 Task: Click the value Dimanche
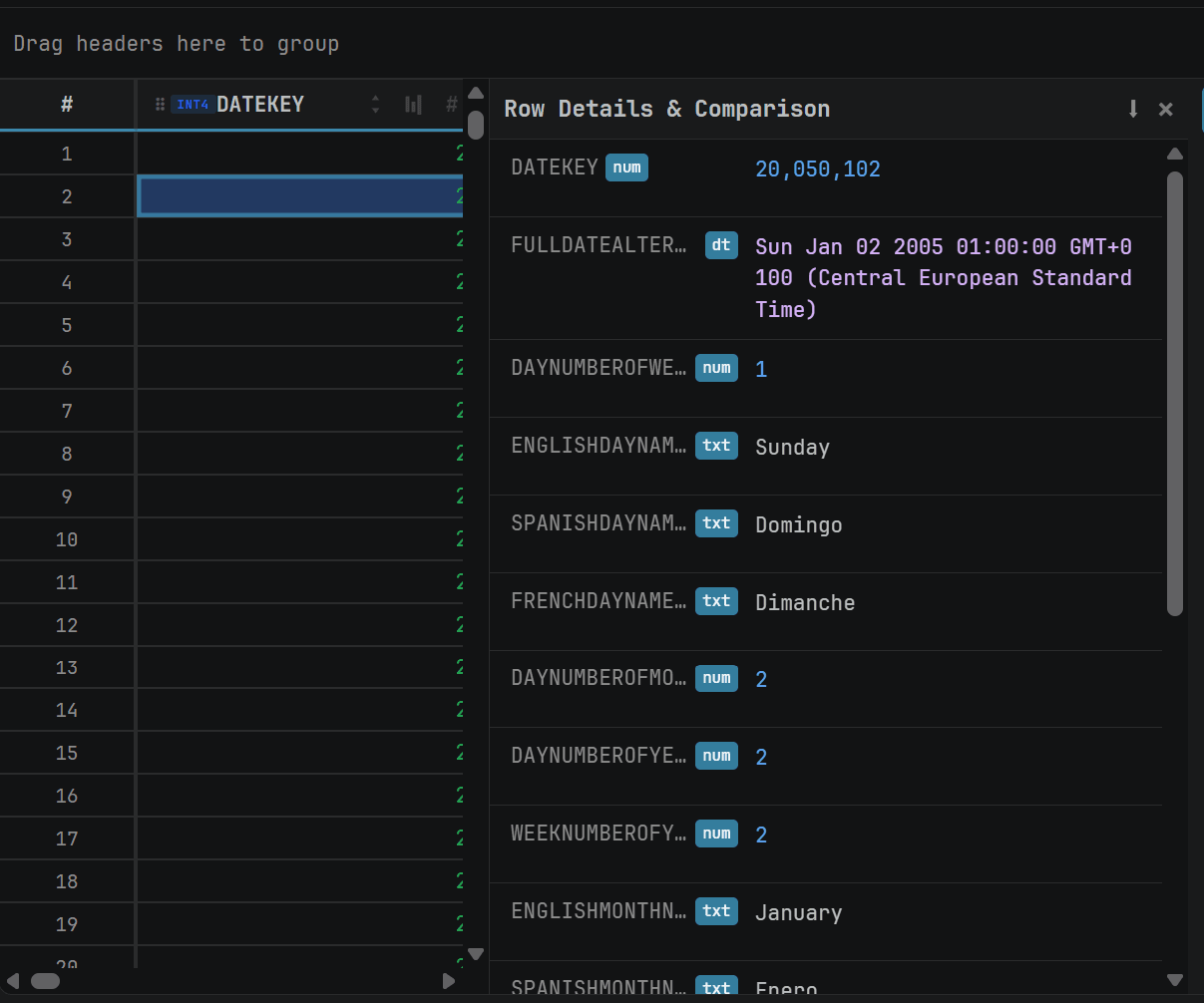(805, 603)
